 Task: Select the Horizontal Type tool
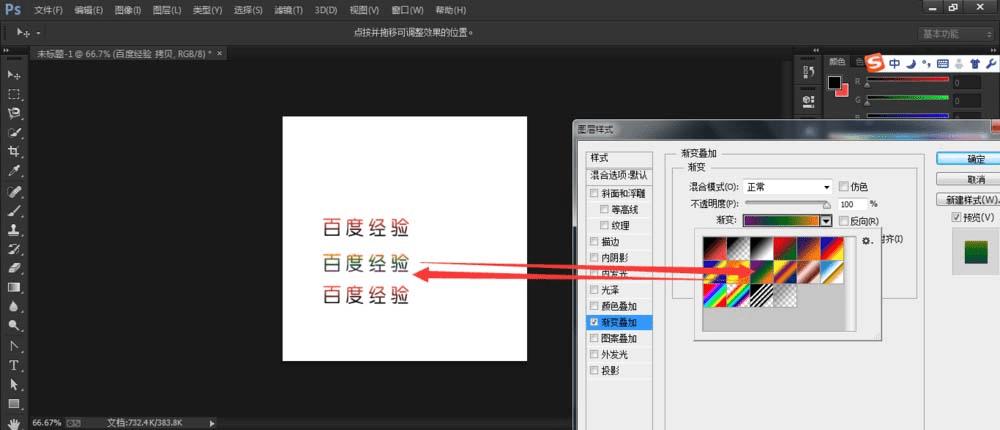pos(14,366)
